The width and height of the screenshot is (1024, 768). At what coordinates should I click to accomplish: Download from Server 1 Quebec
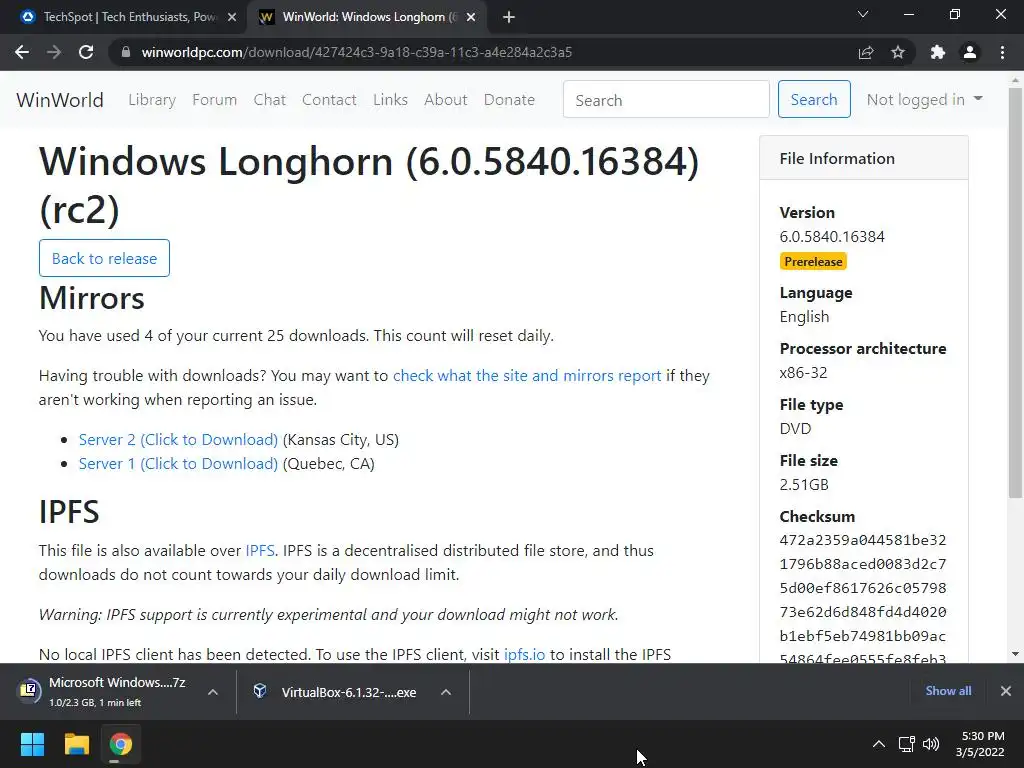[x=178, y=464]
